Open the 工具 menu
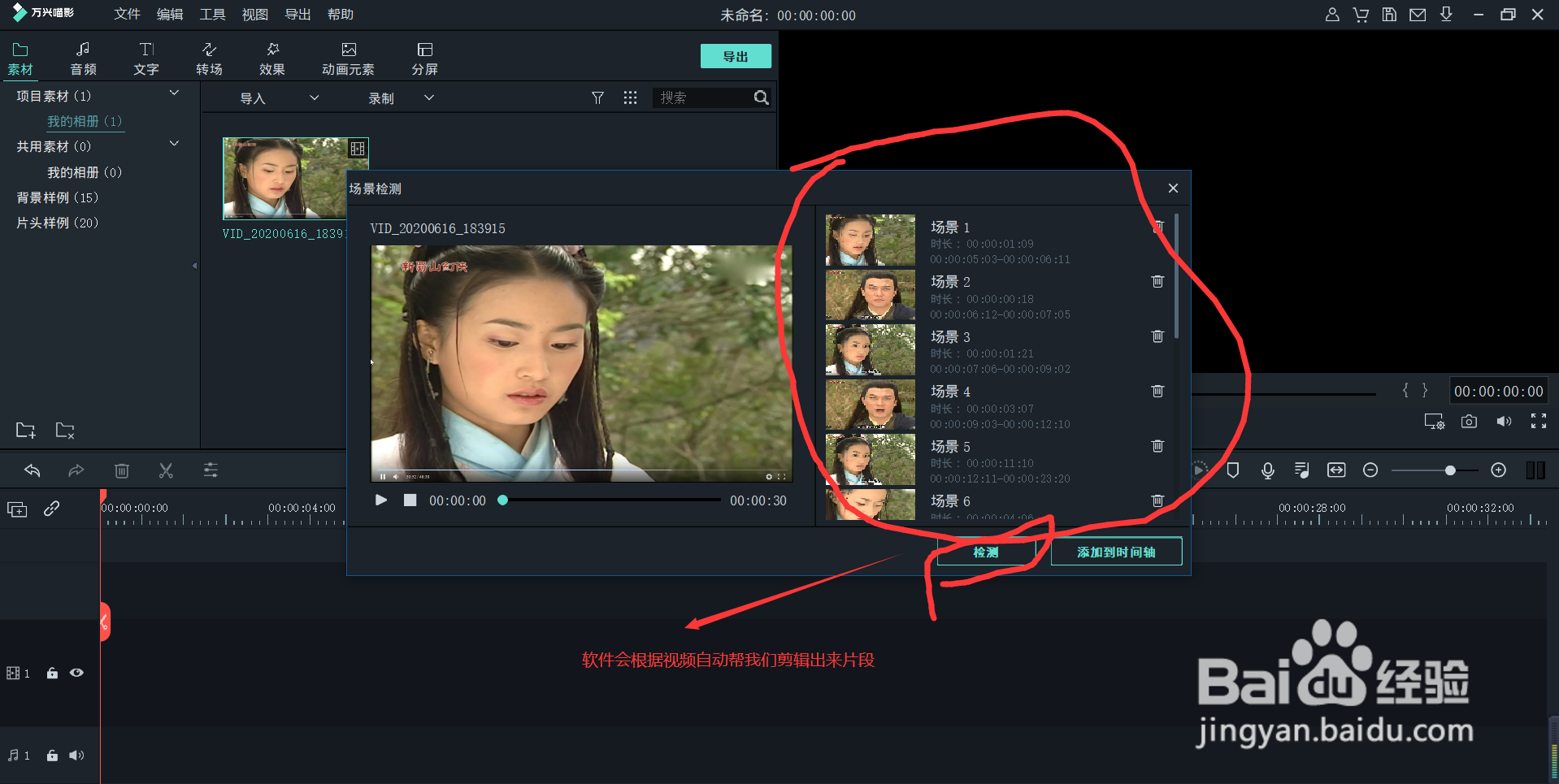This screenshot has height=784, width=1559. coord(213,15)
